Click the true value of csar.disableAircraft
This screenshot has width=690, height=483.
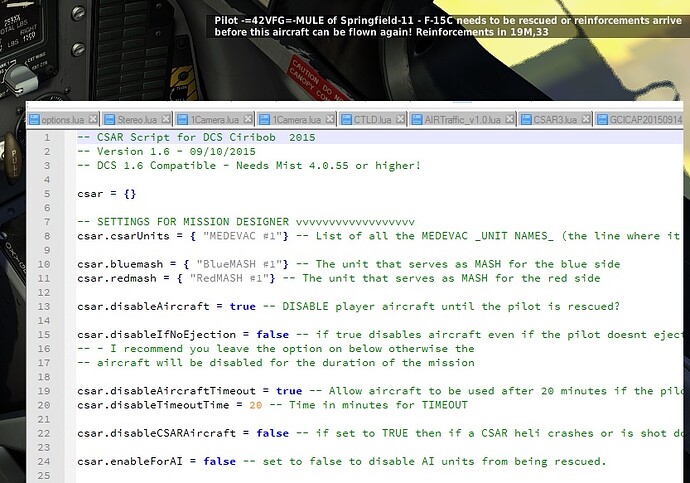coord(244,306)
